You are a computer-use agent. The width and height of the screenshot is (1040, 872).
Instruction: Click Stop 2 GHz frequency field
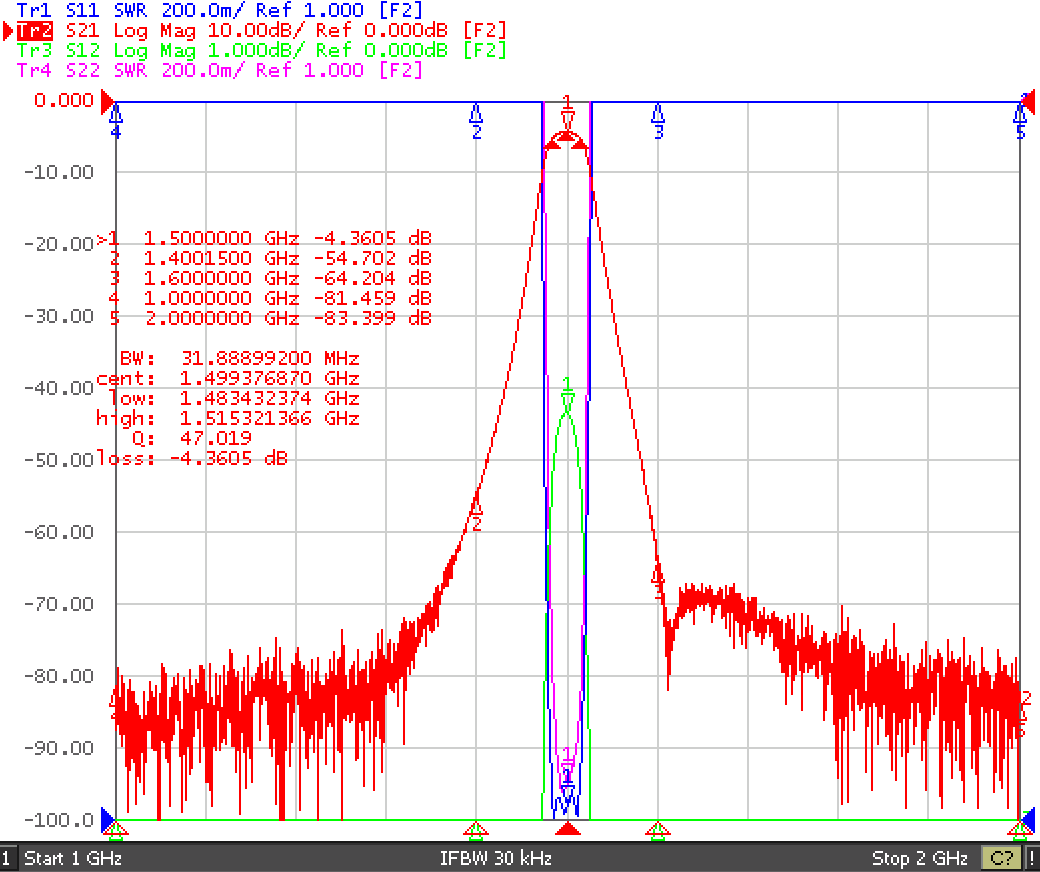coord(919,858)
